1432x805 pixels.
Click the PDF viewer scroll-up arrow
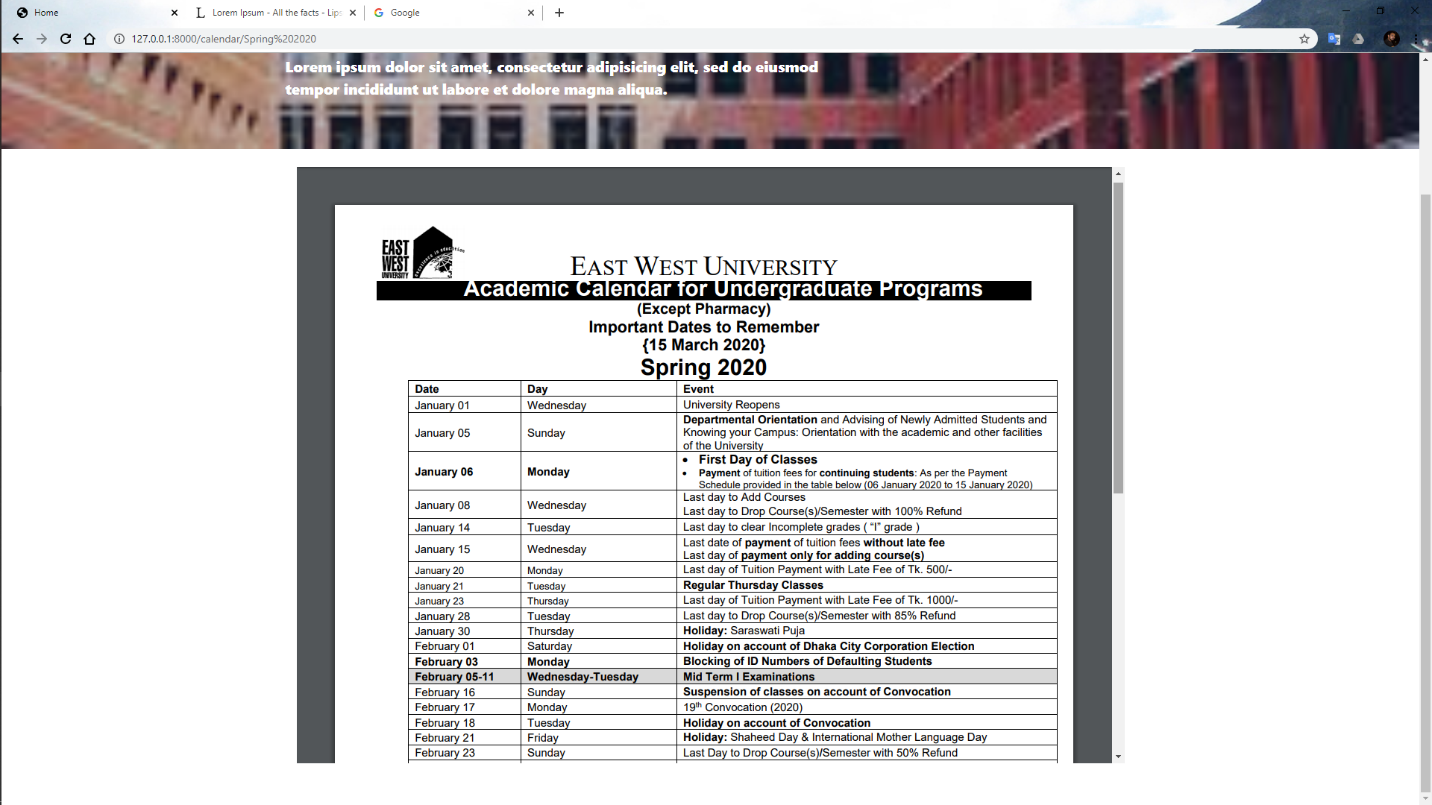[x=1118, y=174]
